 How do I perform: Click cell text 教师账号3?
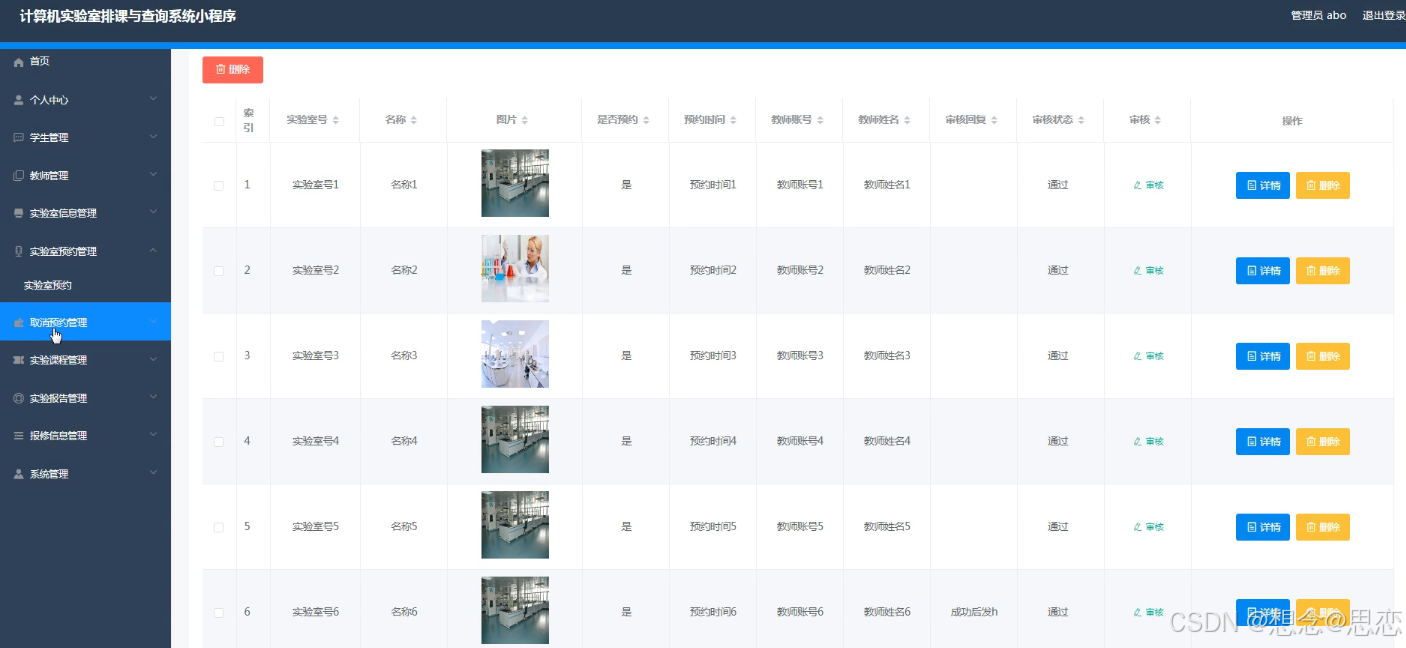[x=800, y=356]
